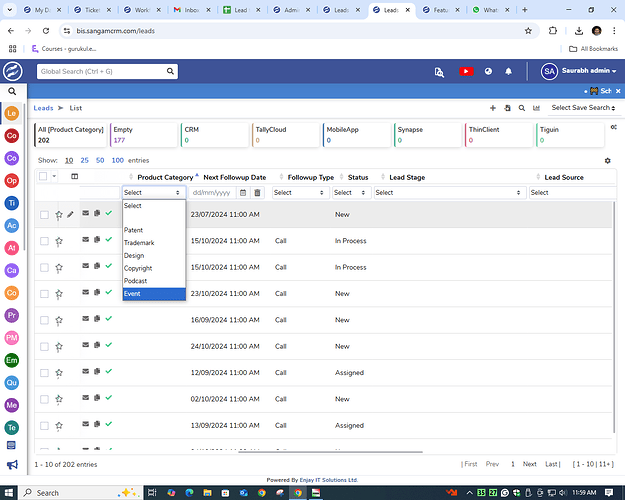Show 100 entries per page

pos(118,160)
